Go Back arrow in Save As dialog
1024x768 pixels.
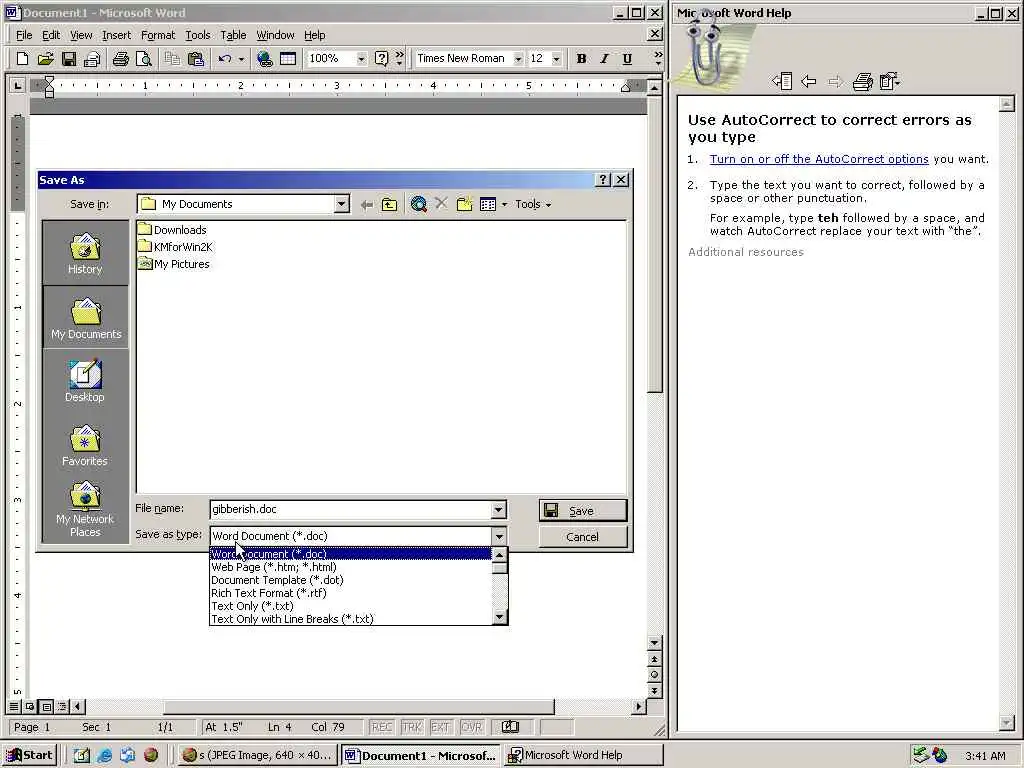(367, 204)
